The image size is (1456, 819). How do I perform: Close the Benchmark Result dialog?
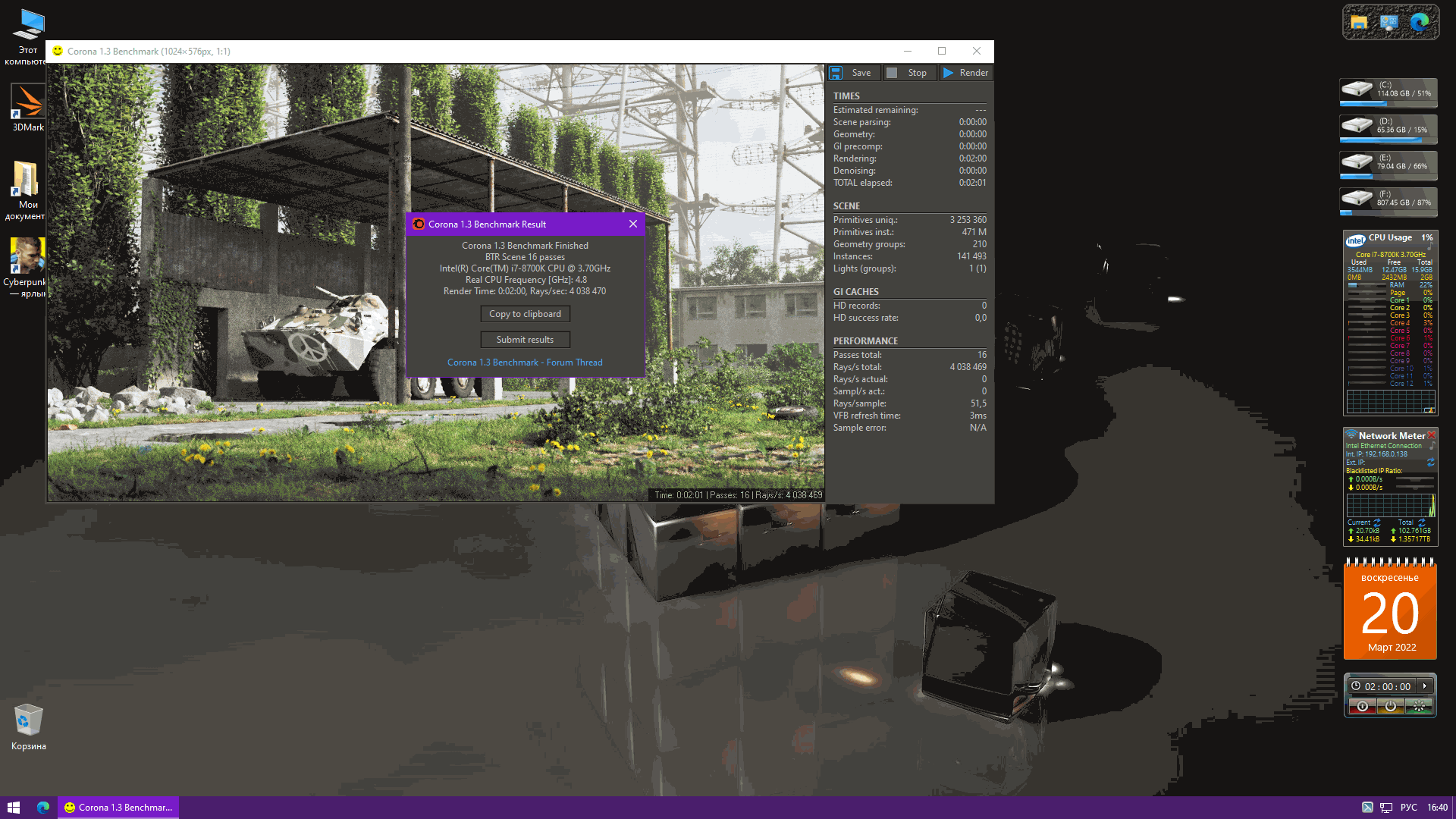(x=633, y=224)
